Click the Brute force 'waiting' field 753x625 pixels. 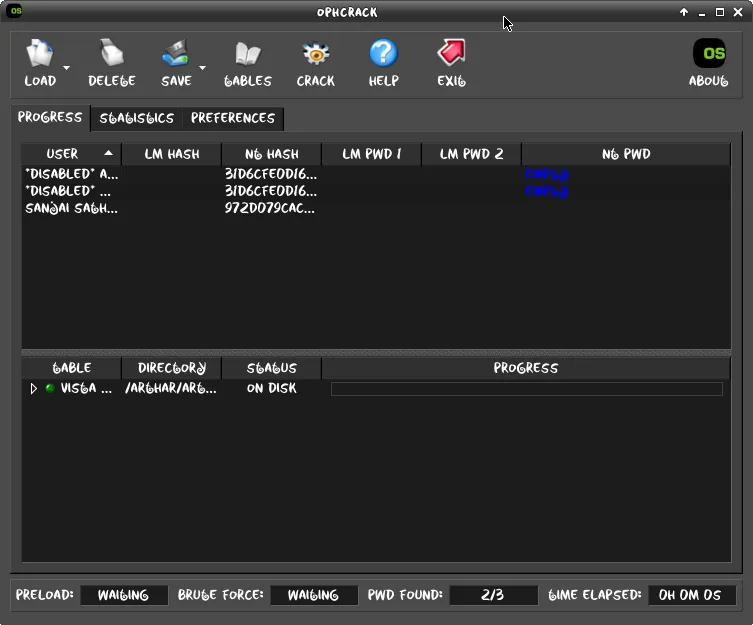(x=314, y=596)
